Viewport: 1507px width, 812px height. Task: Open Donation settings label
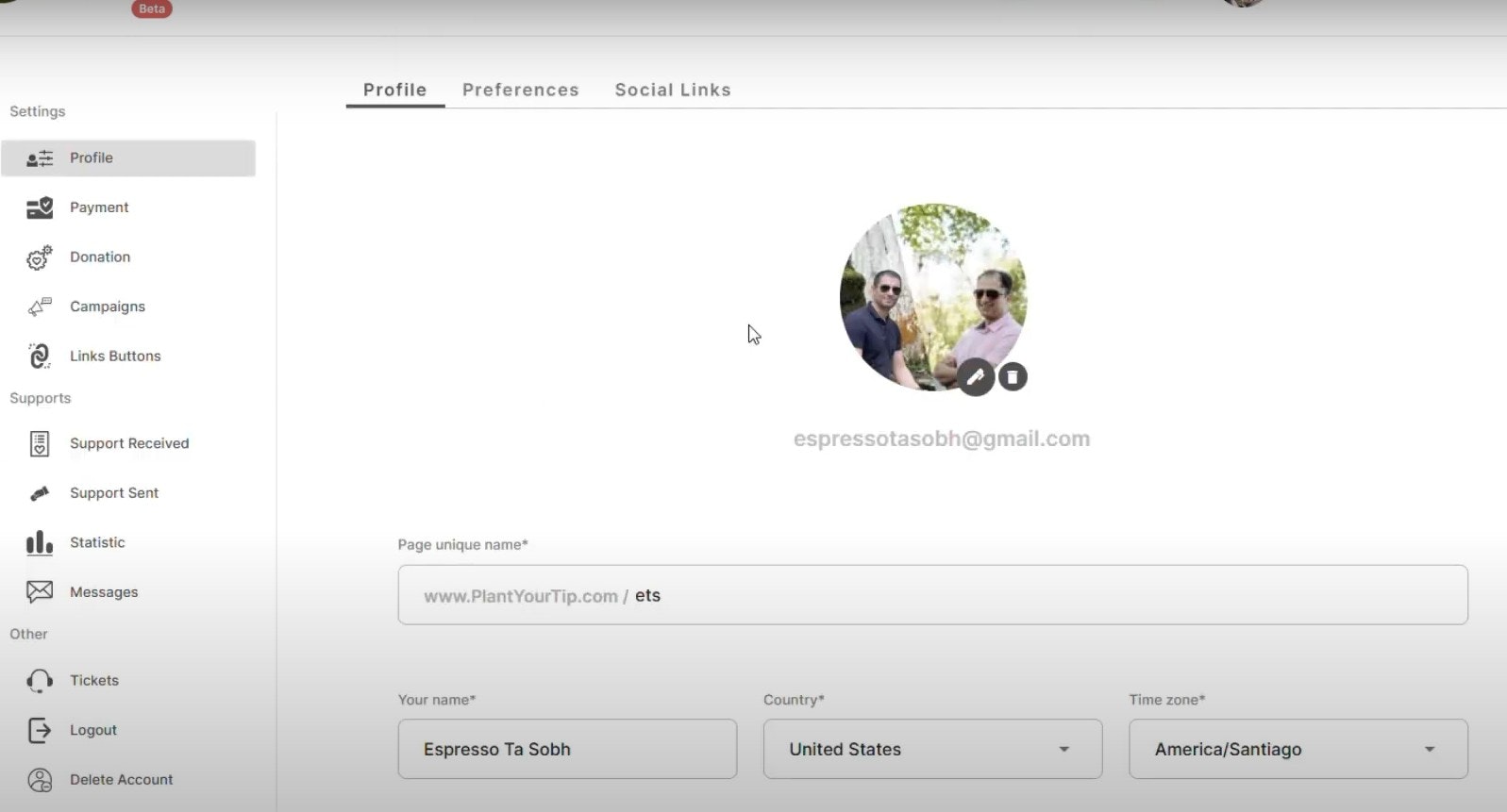[x=100, y=257]
